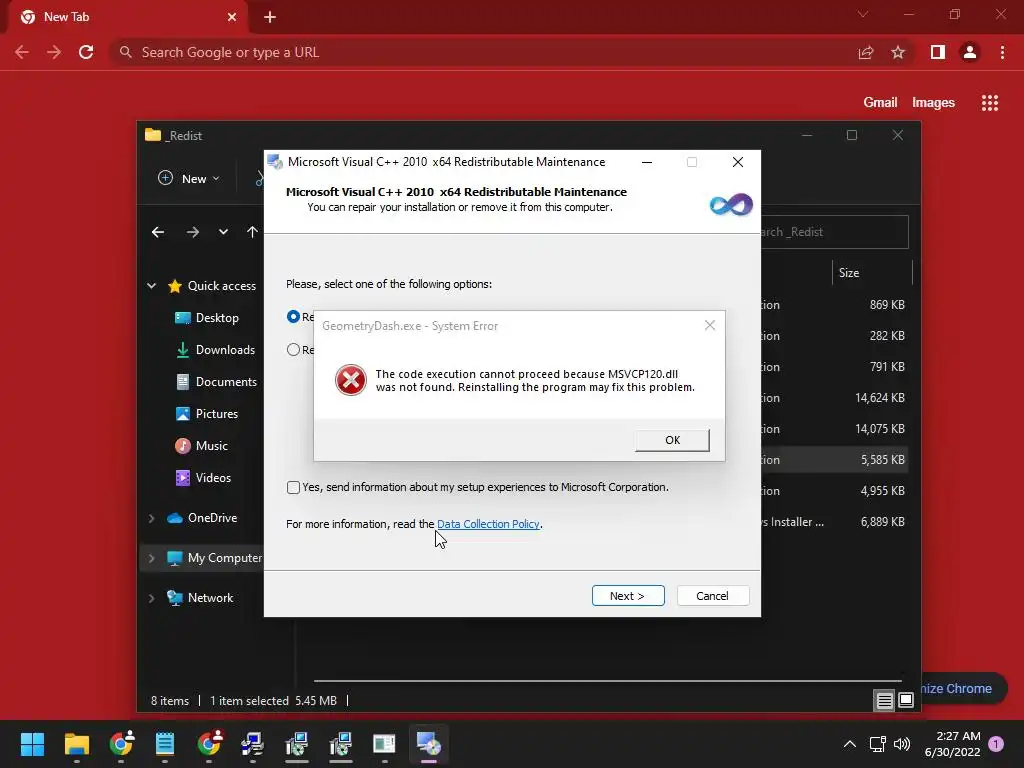Bookmark this tab with the star icon
The height and width of the screenshot is (768, 1024).
[898, 52]
